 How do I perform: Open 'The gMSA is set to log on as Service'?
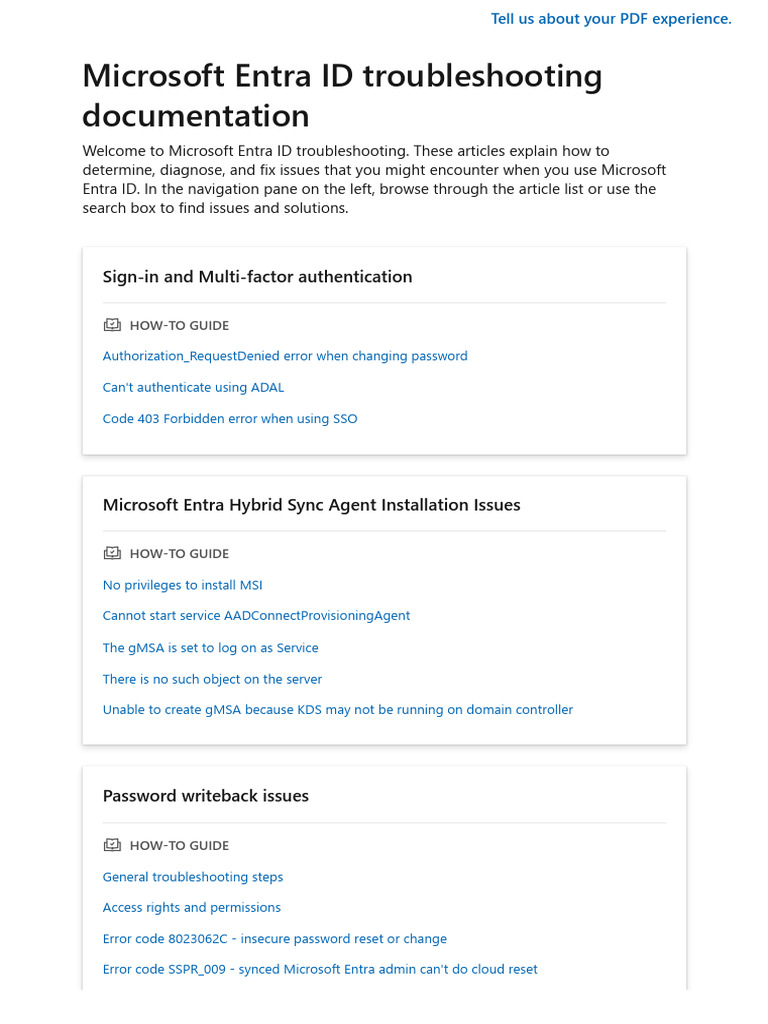tap(210, 648)
